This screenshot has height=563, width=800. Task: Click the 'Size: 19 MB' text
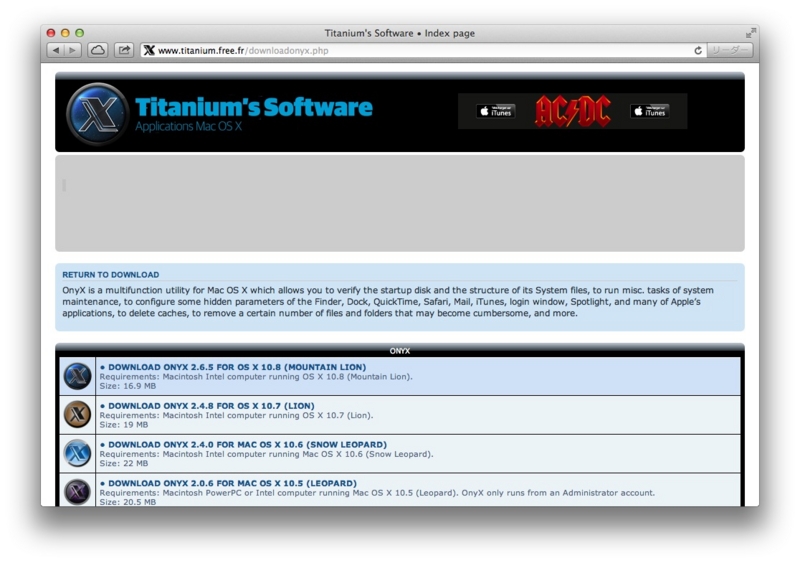(124, 425)
